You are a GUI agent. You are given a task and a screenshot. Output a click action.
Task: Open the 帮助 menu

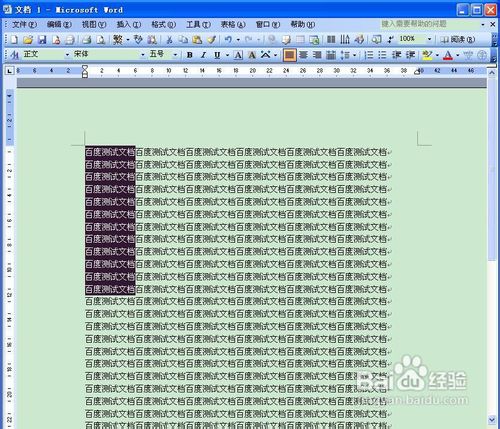(302, 24)
